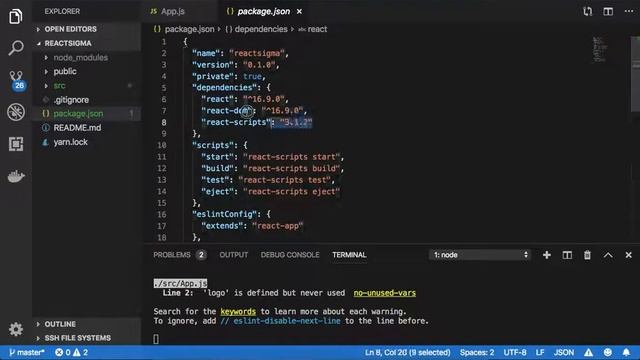This screenshot has width=640, height=360.
Task: Click the "react-scripts start" value on line 11
Action: click(291, 157)
